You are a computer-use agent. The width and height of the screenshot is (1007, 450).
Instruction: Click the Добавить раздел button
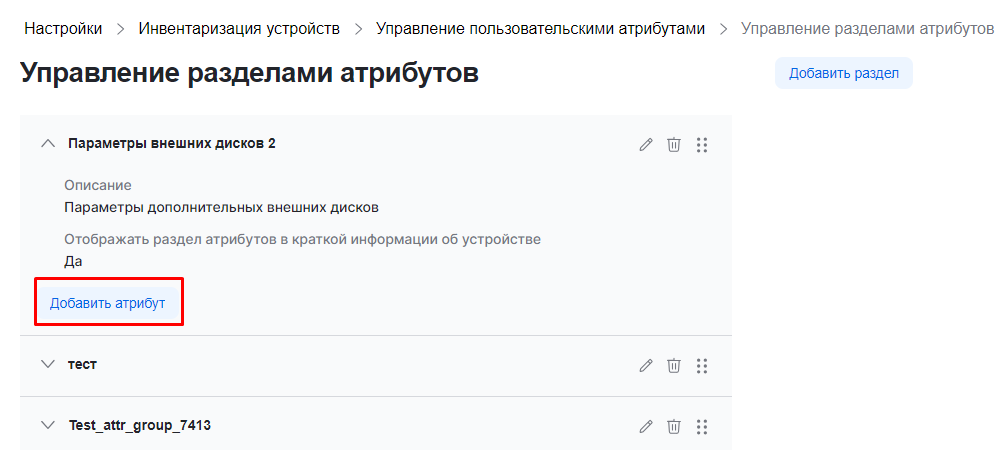pos(843,73)
